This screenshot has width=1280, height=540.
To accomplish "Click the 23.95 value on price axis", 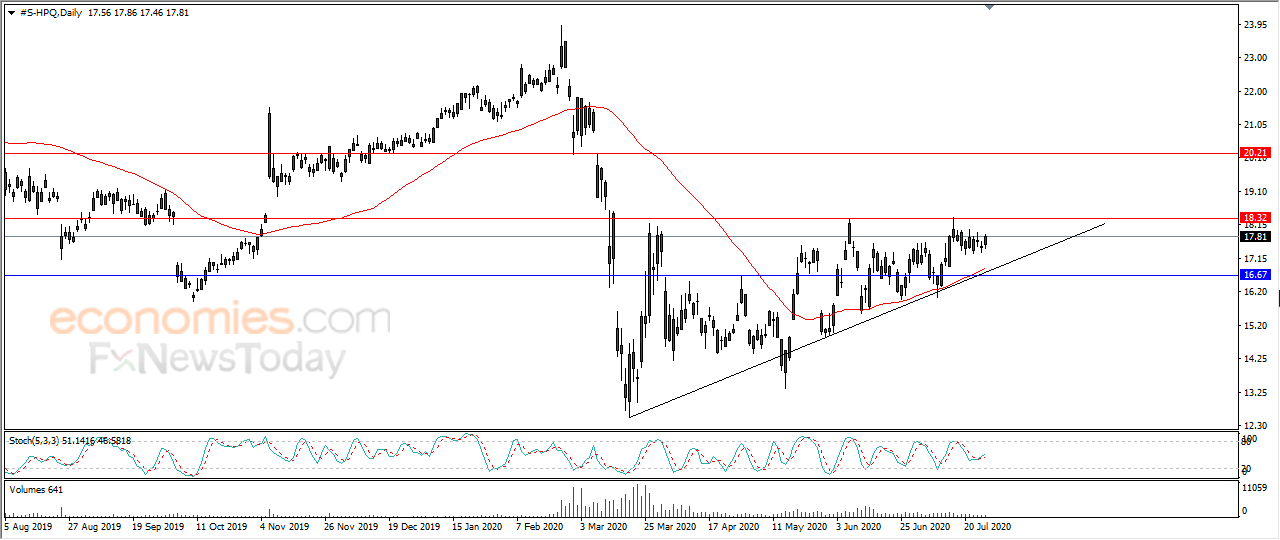I will [x=1255, y=25].
